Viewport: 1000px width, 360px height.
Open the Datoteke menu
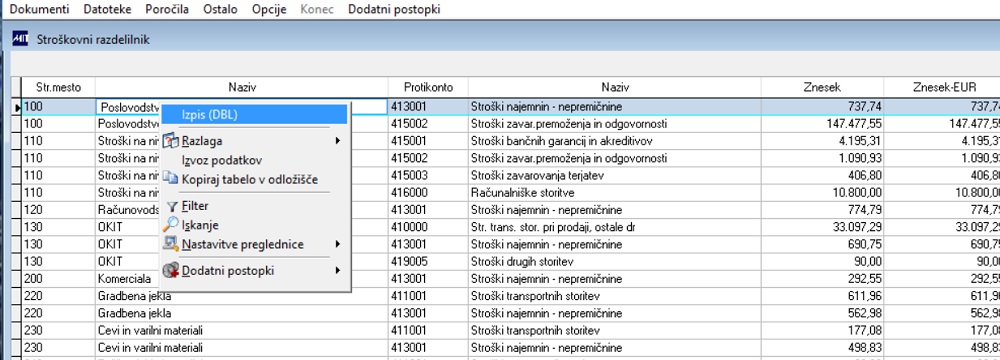tap(107, 10)
